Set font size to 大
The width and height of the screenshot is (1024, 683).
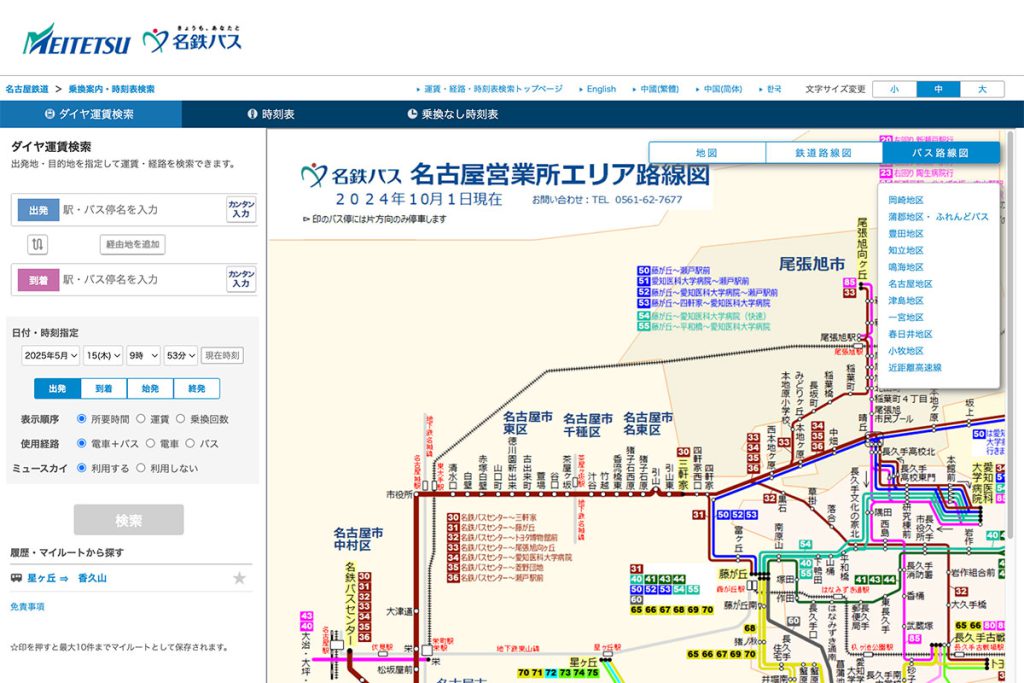coord(982,89)
